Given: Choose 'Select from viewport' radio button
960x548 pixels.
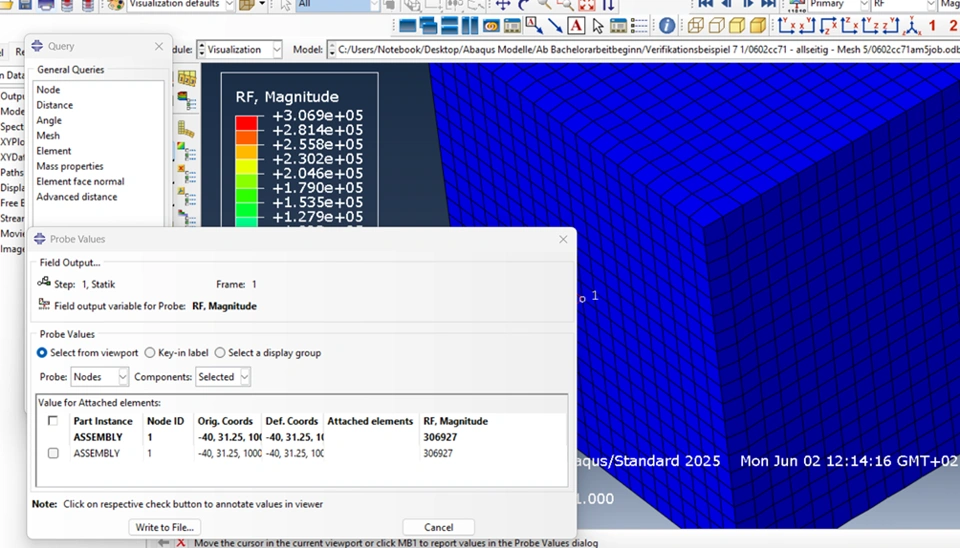Looking at the screenshot, I should [x=42, y=353].
